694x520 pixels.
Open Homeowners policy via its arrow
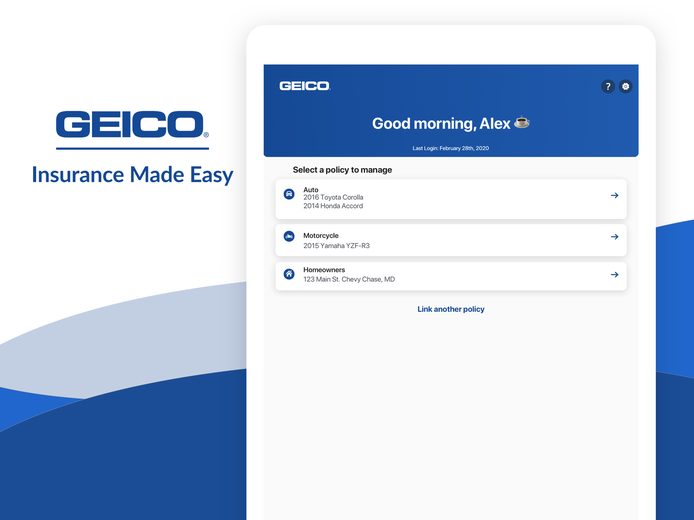614,274
